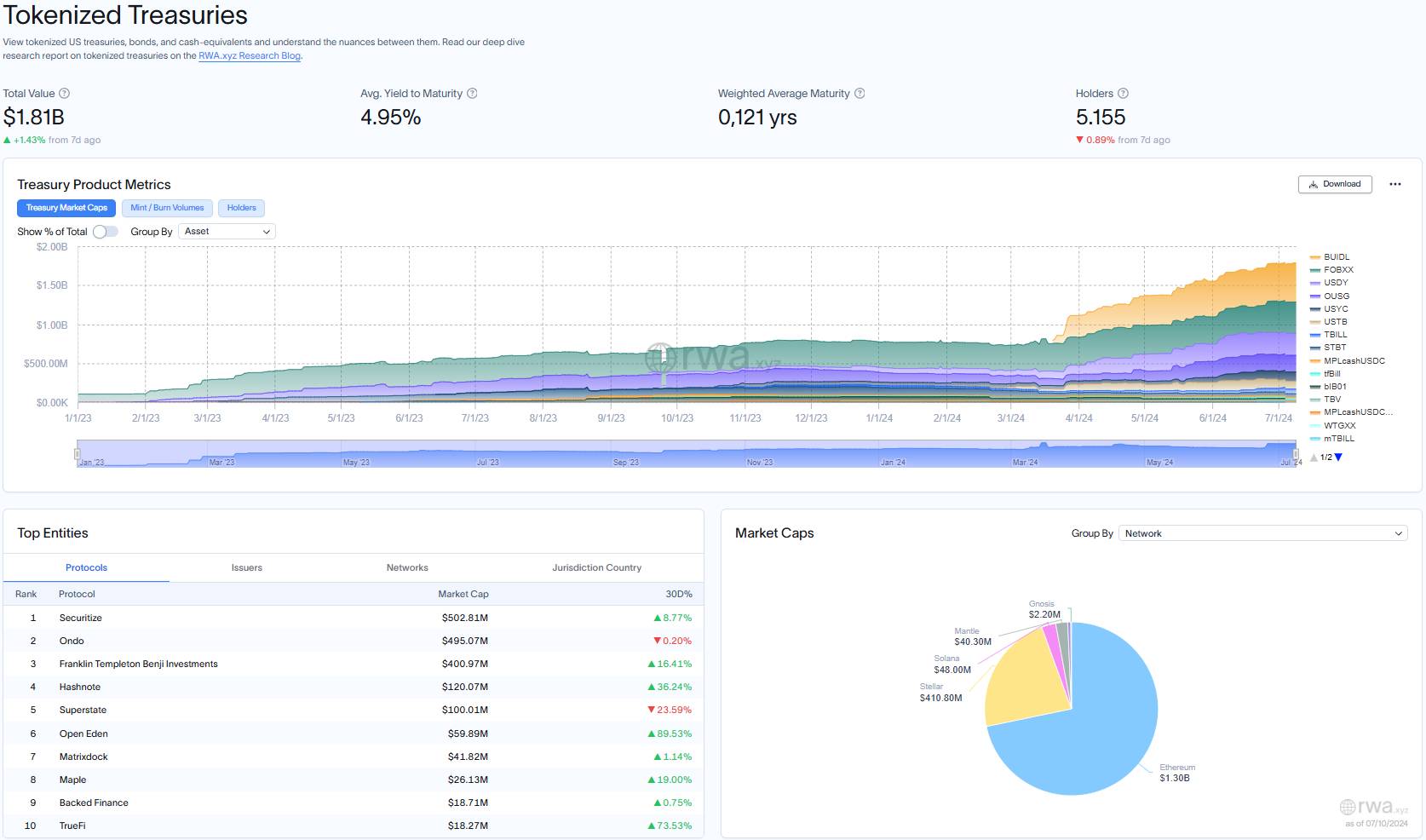Screen dimensions: 1426x840
Task: Select the Treasury Market Caps tab
Action: (x=66, y=208)
